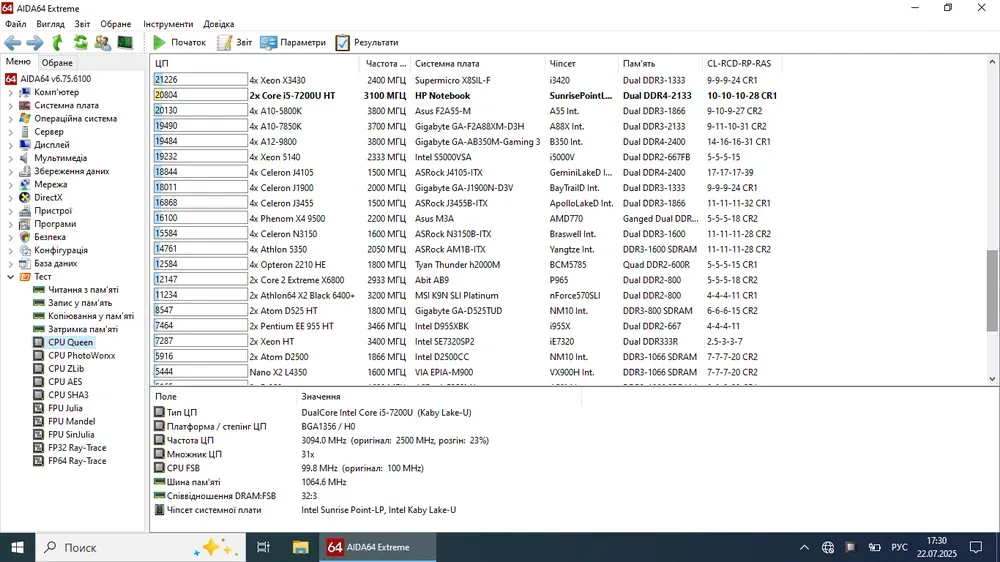Screen dimensions: 1000x562
Task: Open the monitor graph toolbar icon
Action: pos(125,43)
